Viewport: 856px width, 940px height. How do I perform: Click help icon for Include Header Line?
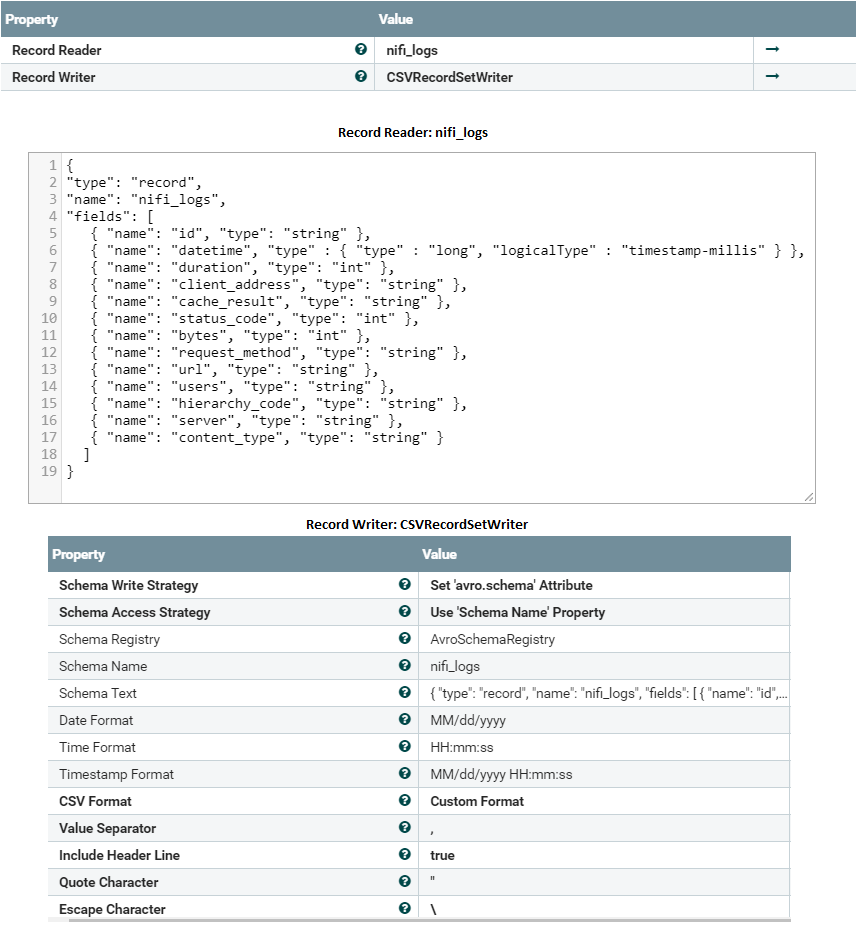click(405, 855)
